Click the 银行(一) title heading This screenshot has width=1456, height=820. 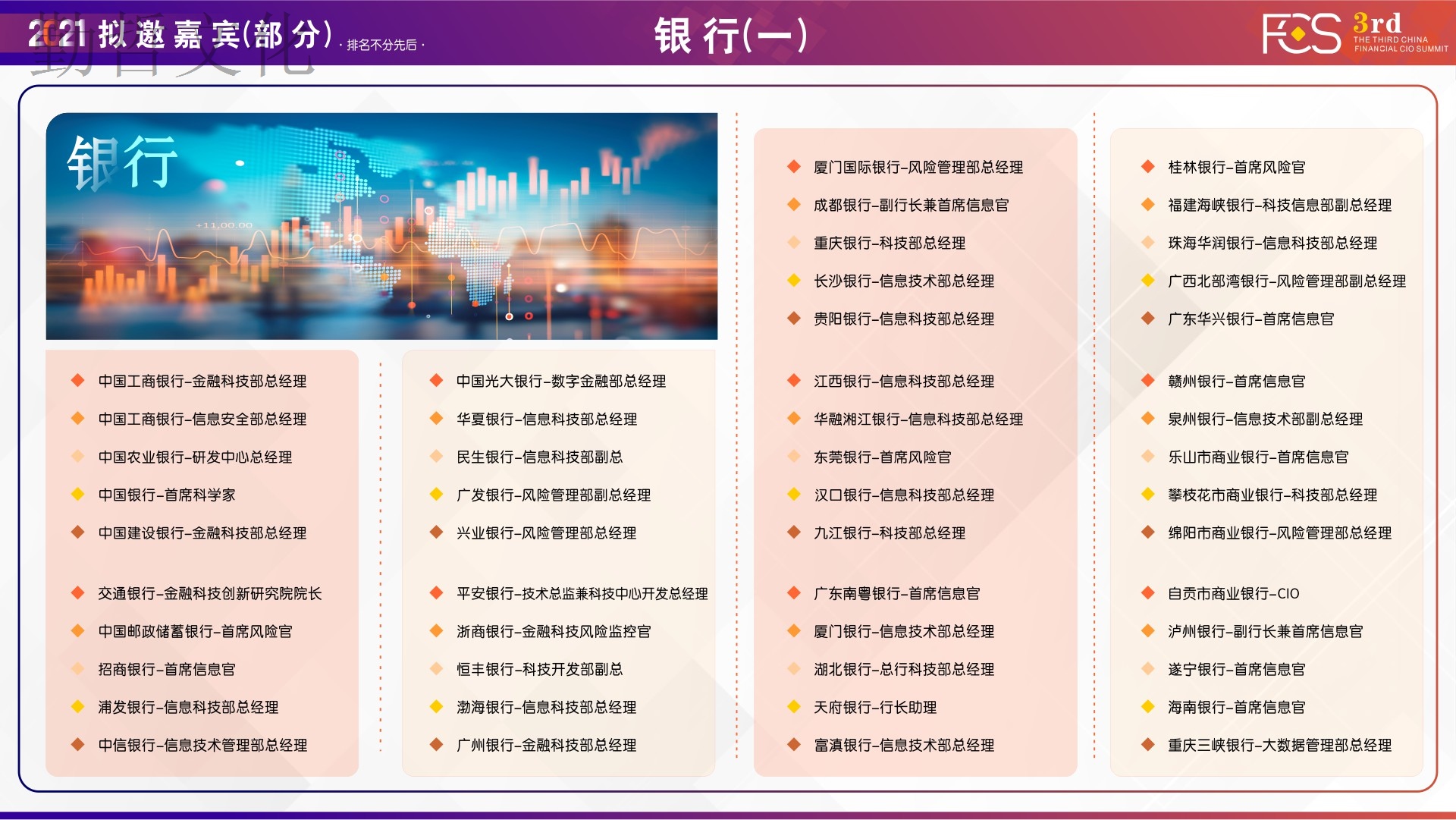click(730, 36)
